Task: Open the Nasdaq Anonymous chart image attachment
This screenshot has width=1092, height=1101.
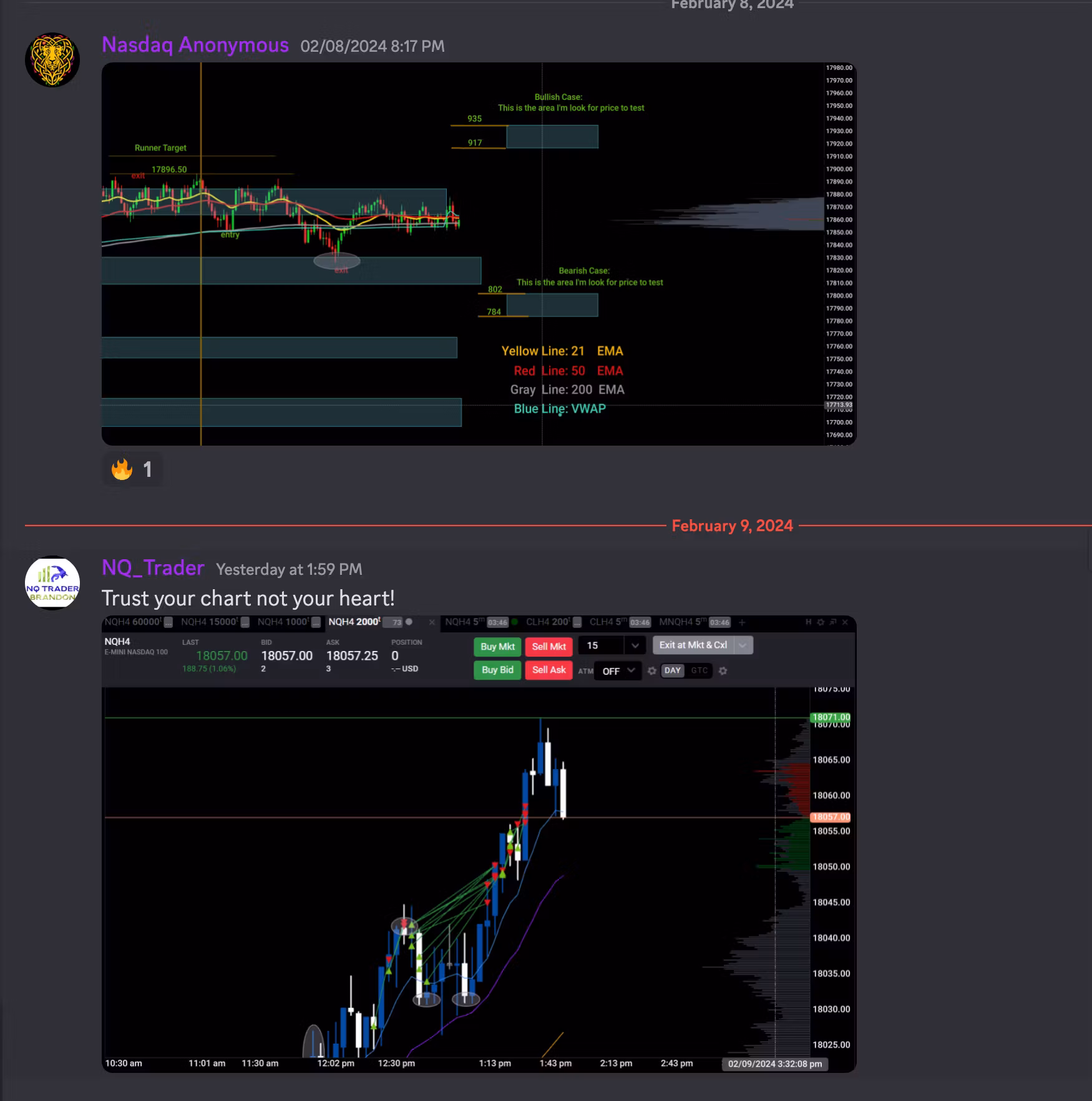Action: click(x=479, y=254)
